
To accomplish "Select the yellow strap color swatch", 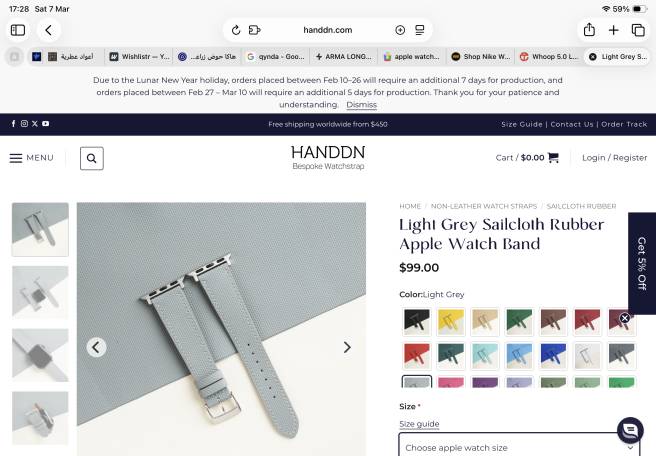I will point(451,322).
